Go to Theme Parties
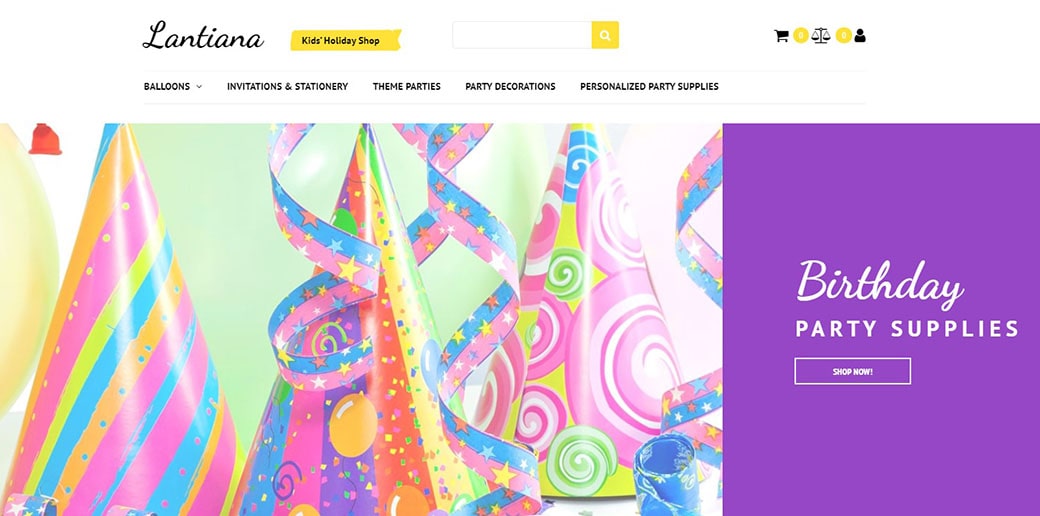The image size is (1040, 516). coord(407,86)
